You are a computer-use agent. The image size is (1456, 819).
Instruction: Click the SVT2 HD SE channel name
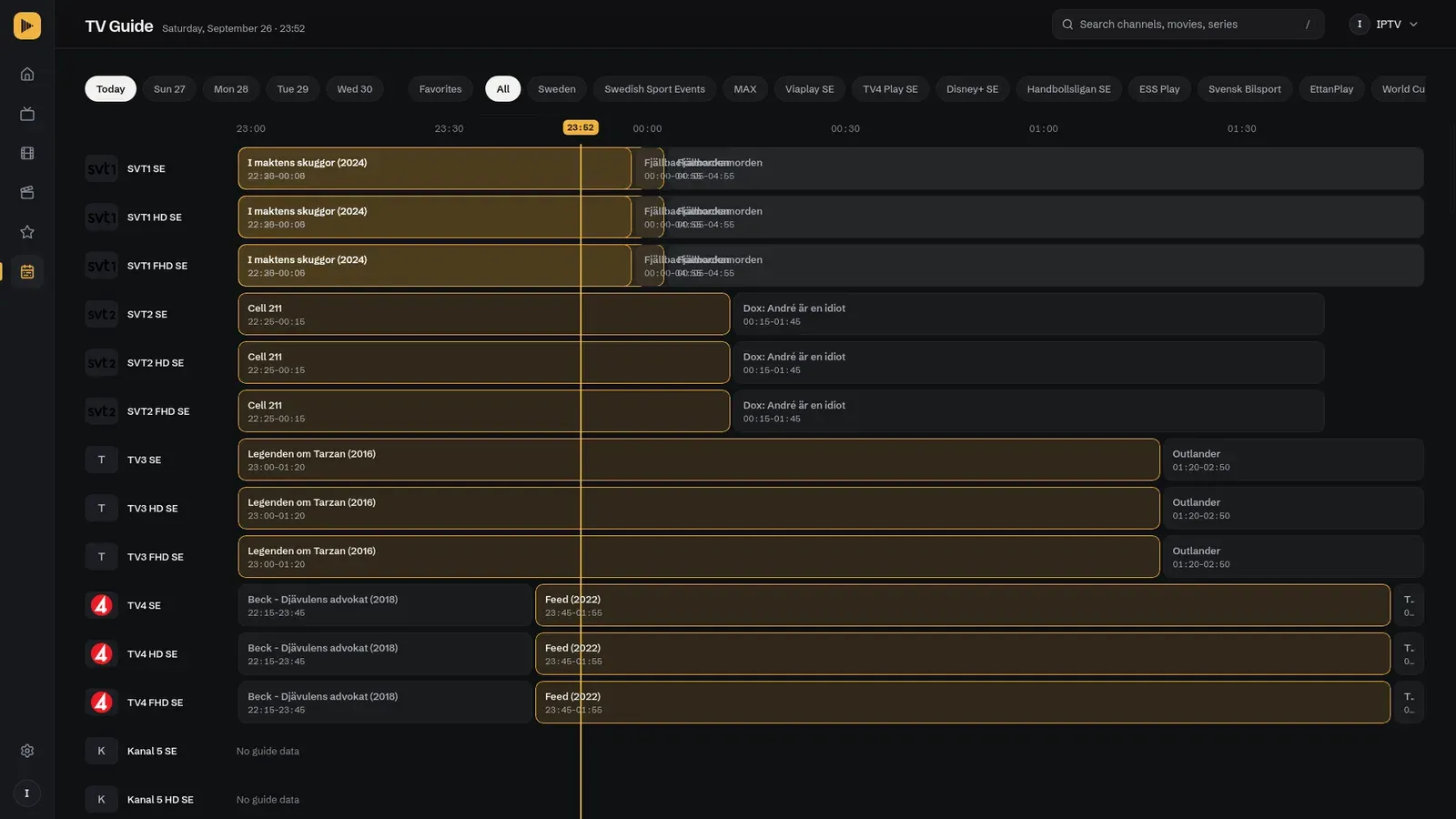pyautogui.click(x=156, y=363)
